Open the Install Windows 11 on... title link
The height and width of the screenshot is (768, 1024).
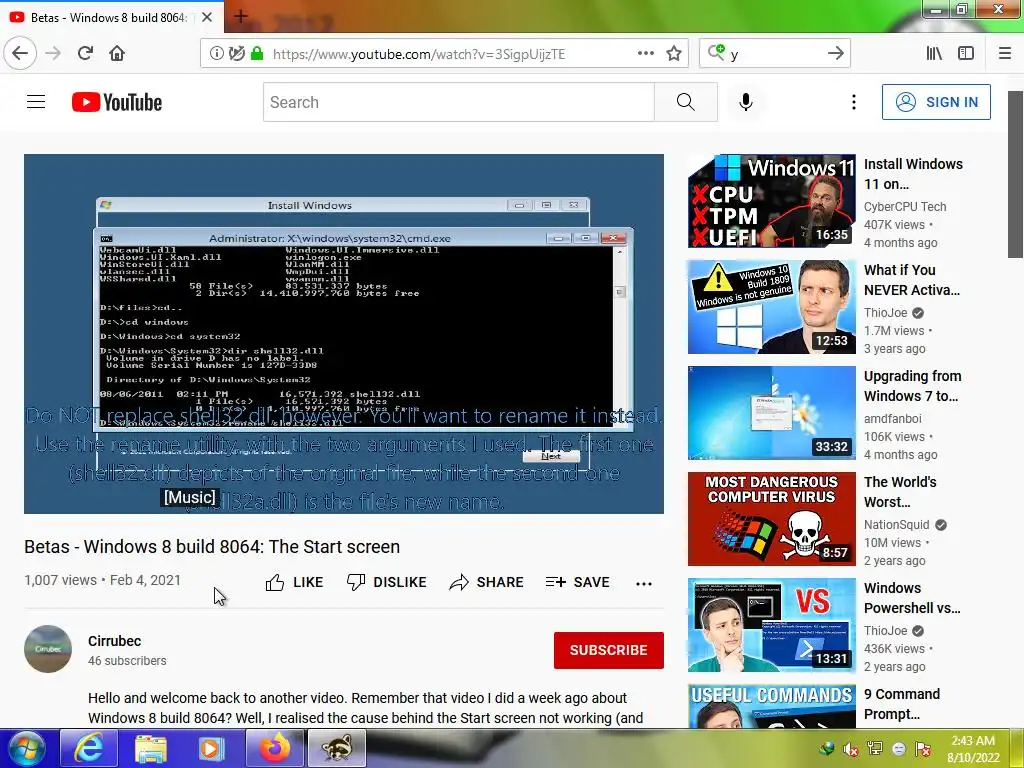point(913,174)
